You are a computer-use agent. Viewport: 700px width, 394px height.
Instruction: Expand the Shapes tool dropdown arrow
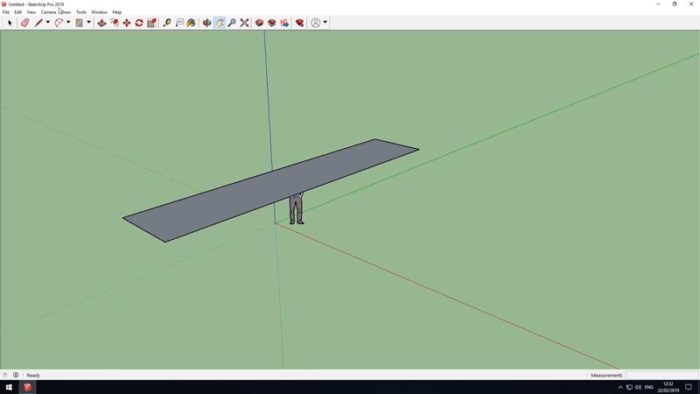(x=88, y=22)
